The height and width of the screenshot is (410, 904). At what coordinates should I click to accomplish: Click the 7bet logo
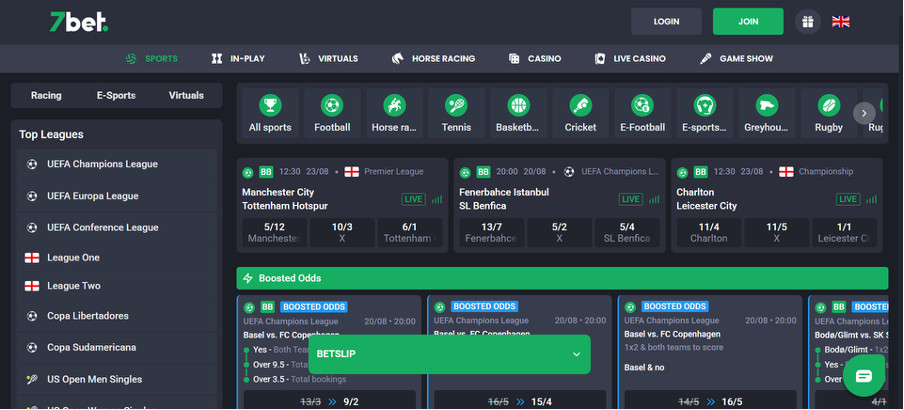78,21
